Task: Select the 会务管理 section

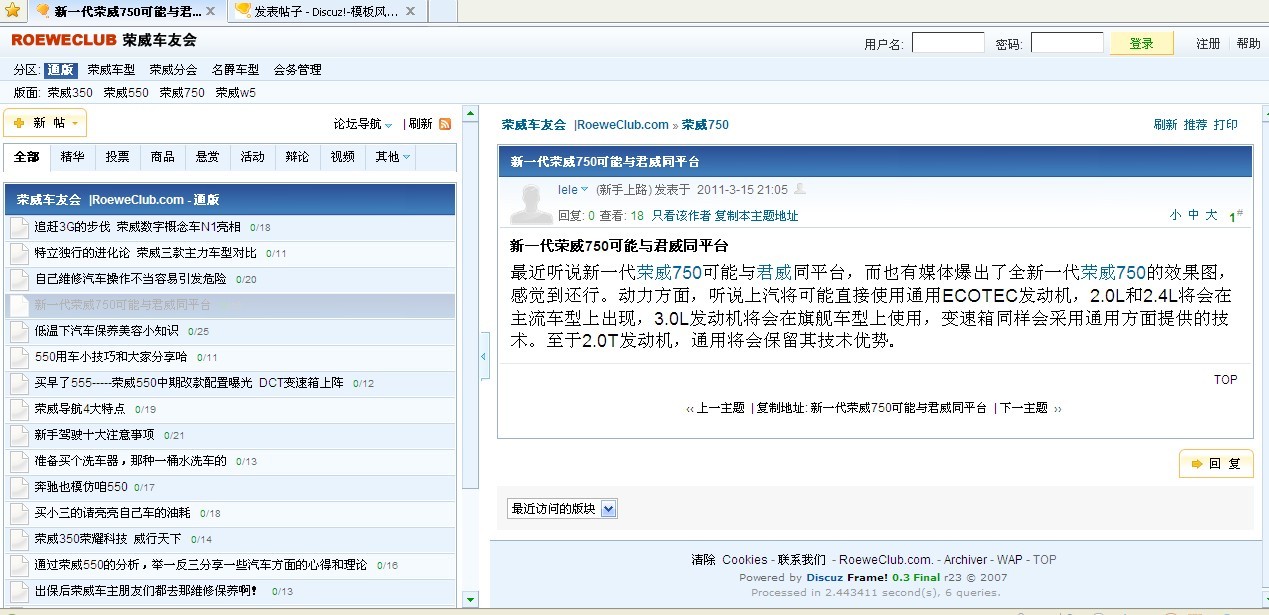Action: (297, 70)
